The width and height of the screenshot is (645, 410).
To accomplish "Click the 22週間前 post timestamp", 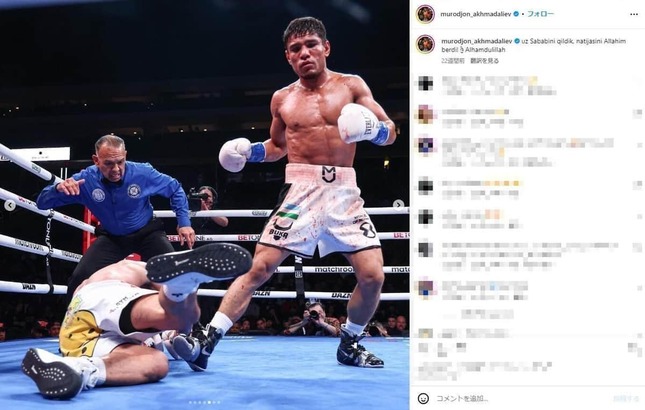I will [453, 61].
